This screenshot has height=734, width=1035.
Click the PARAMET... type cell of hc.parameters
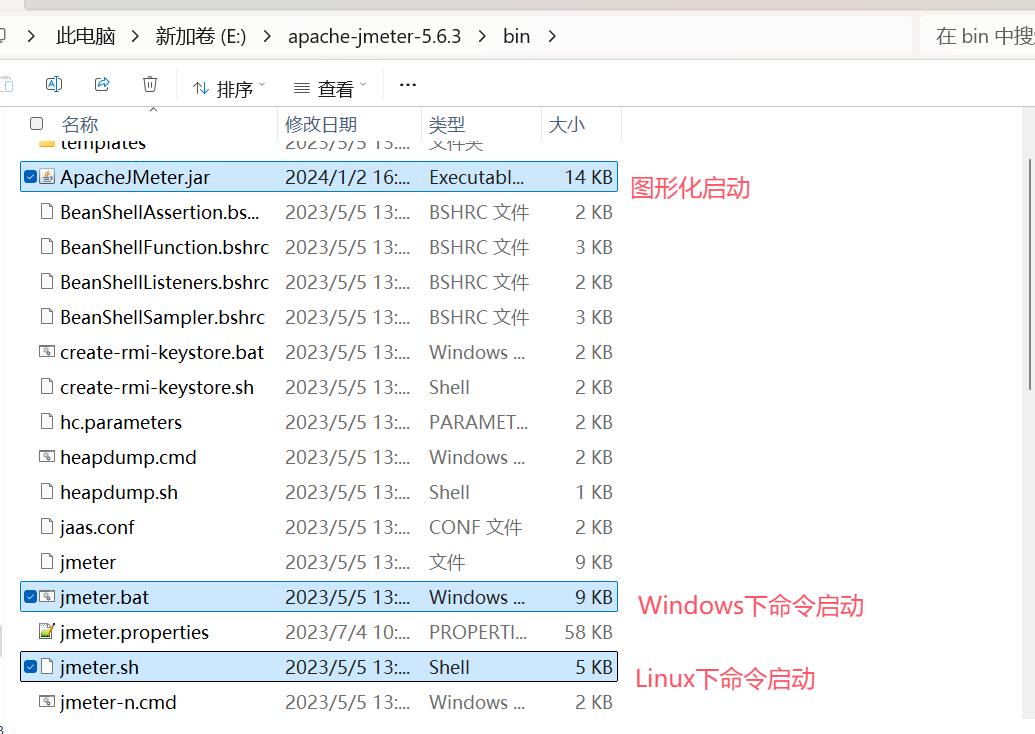479,422
